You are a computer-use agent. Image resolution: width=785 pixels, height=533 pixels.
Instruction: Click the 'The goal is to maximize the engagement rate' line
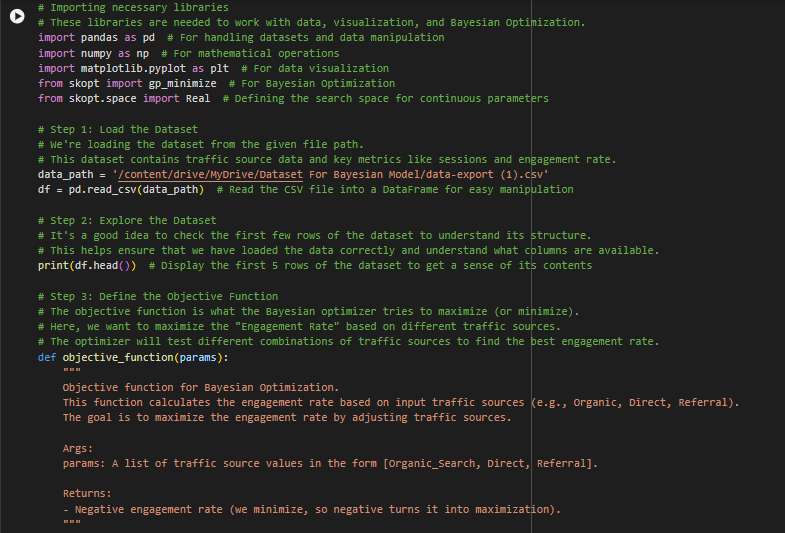coord(287,417)
